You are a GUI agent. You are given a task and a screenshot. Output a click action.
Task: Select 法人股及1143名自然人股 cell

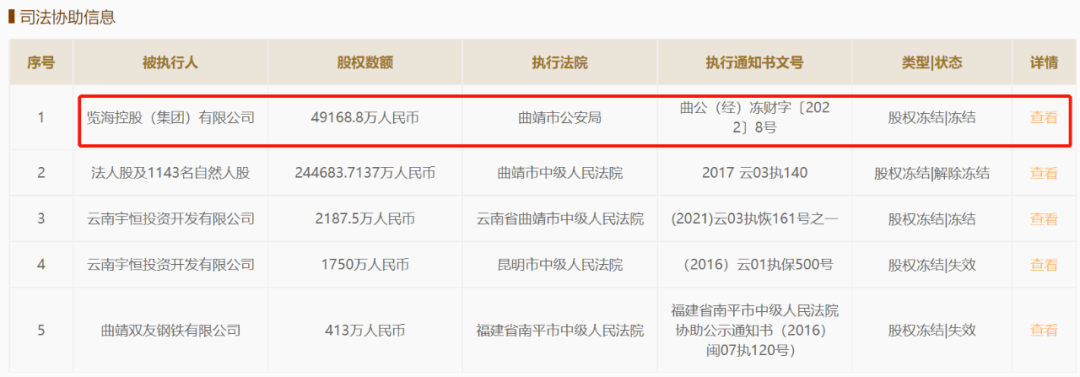[x=170, y=174]
